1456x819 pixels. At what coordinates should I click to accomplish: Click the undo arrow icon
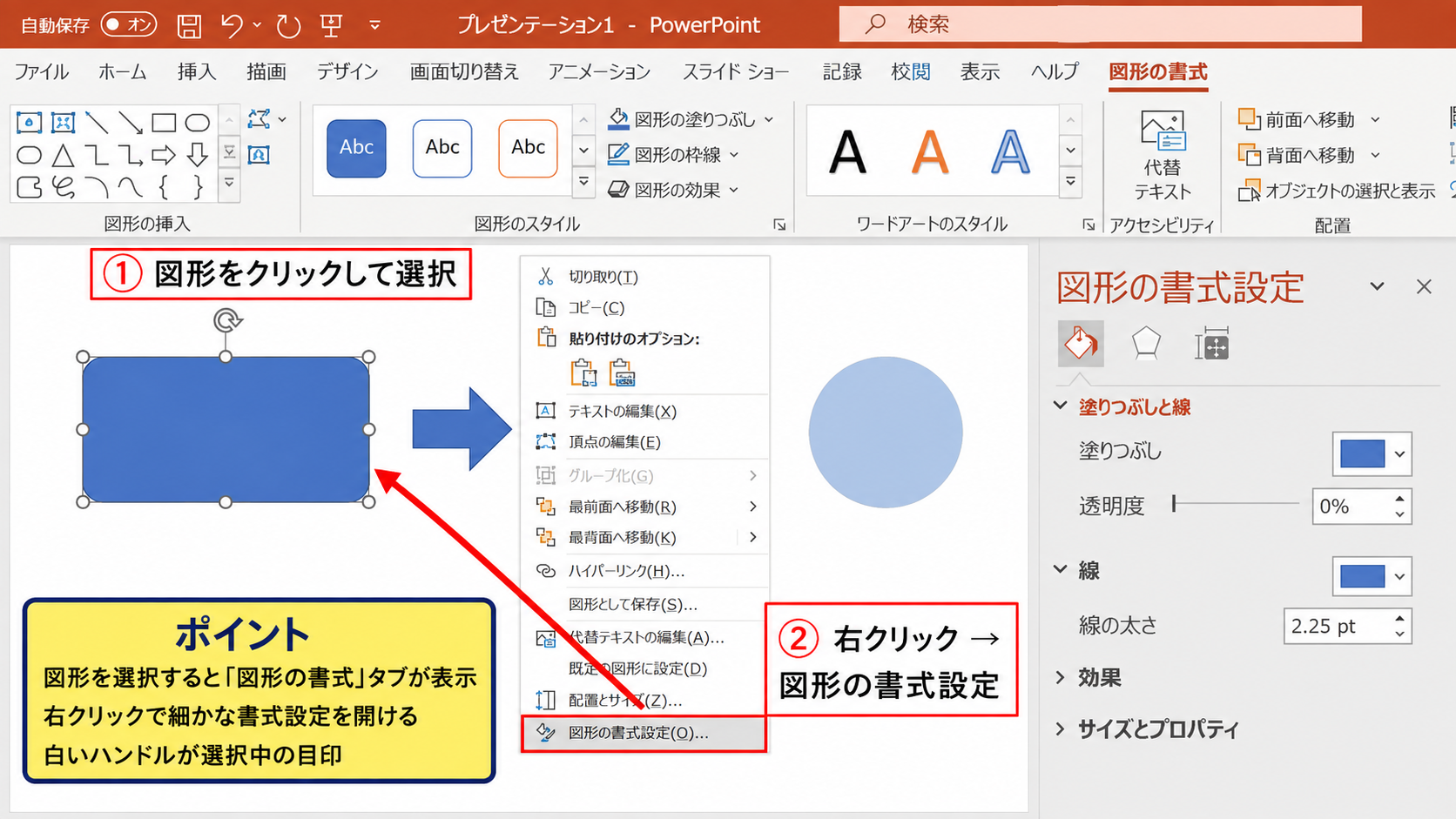[x=232, y=25]
